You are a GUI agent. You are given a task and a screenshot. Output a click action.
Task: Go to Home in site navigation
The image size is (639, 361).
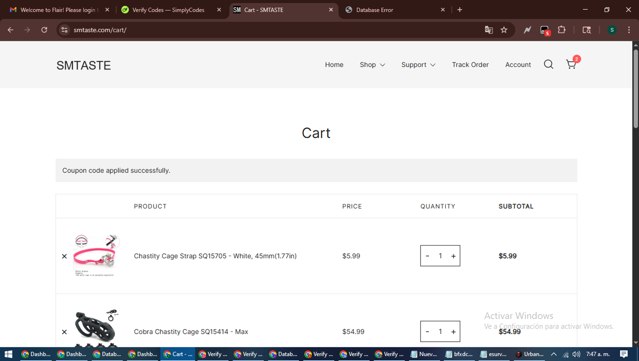[x=334, y=64]
